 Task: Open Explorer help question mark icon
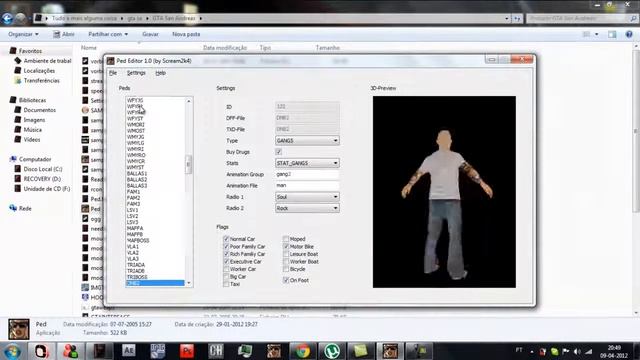point(629,34)
